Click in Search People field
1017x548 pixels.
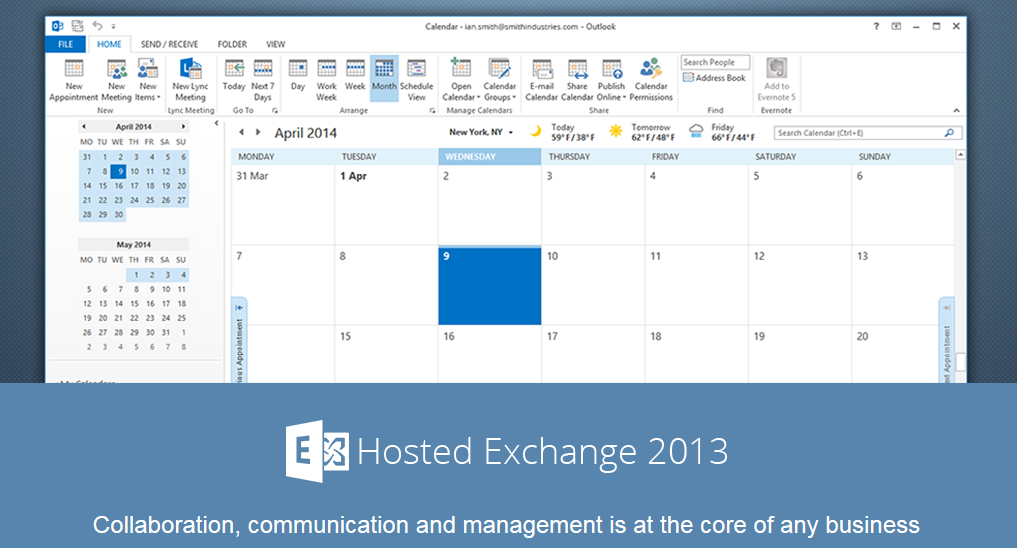point(715,62)
